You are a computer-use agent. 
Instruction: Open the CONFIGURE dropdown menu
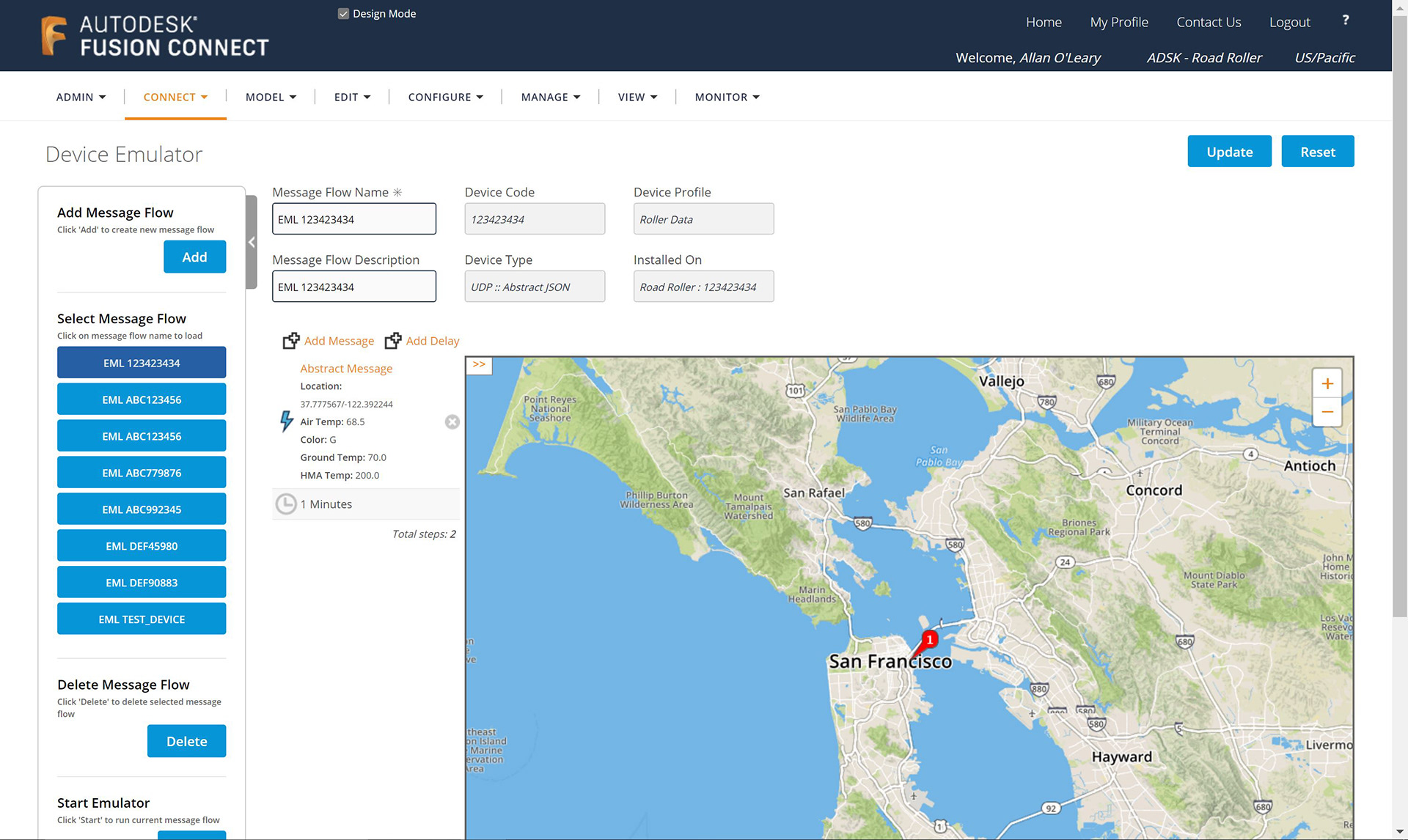coord(445,97)
